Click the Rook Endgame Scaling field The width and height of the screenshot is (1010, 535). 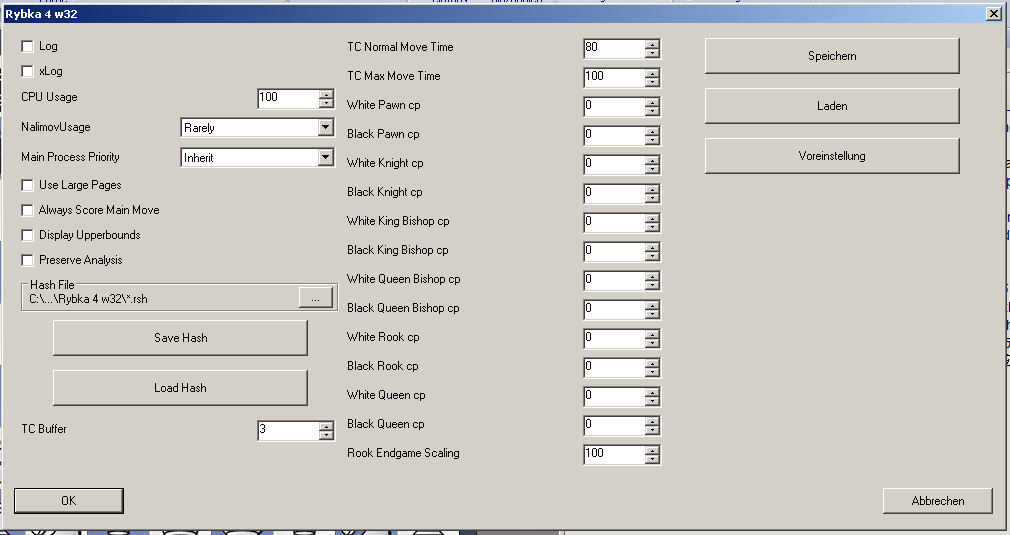tap(614, 454)
